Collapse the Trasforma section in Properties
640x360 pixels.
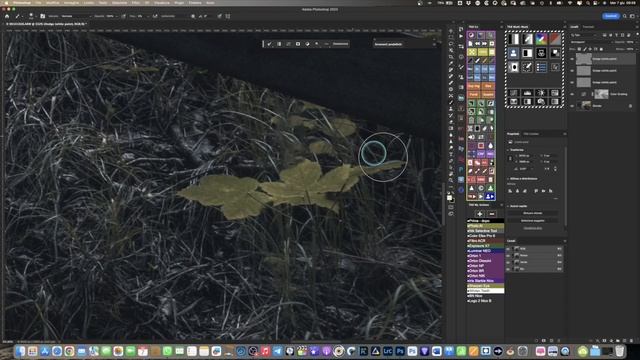tap(508, 150)
